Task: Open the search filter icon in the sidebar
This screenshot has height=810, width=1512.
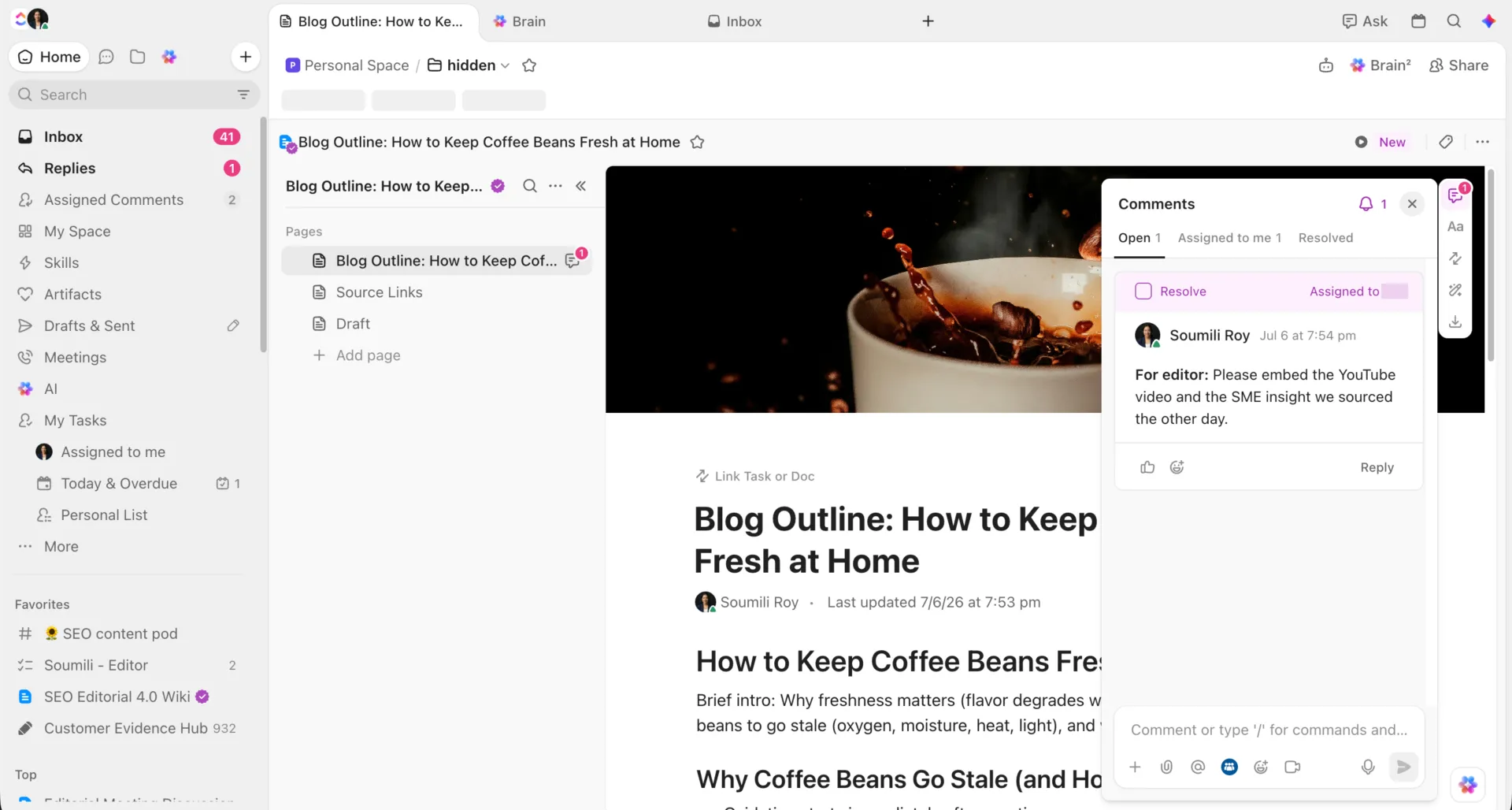Action: tap(243, 95)
